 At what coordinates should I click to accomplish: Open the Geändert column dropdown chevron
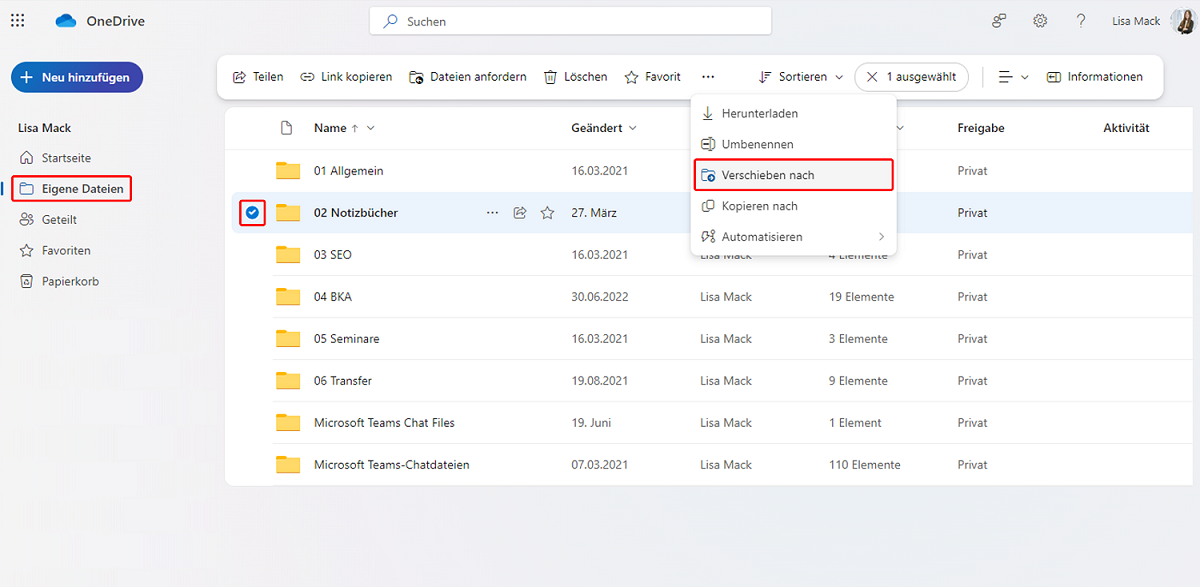click(634, 128)
